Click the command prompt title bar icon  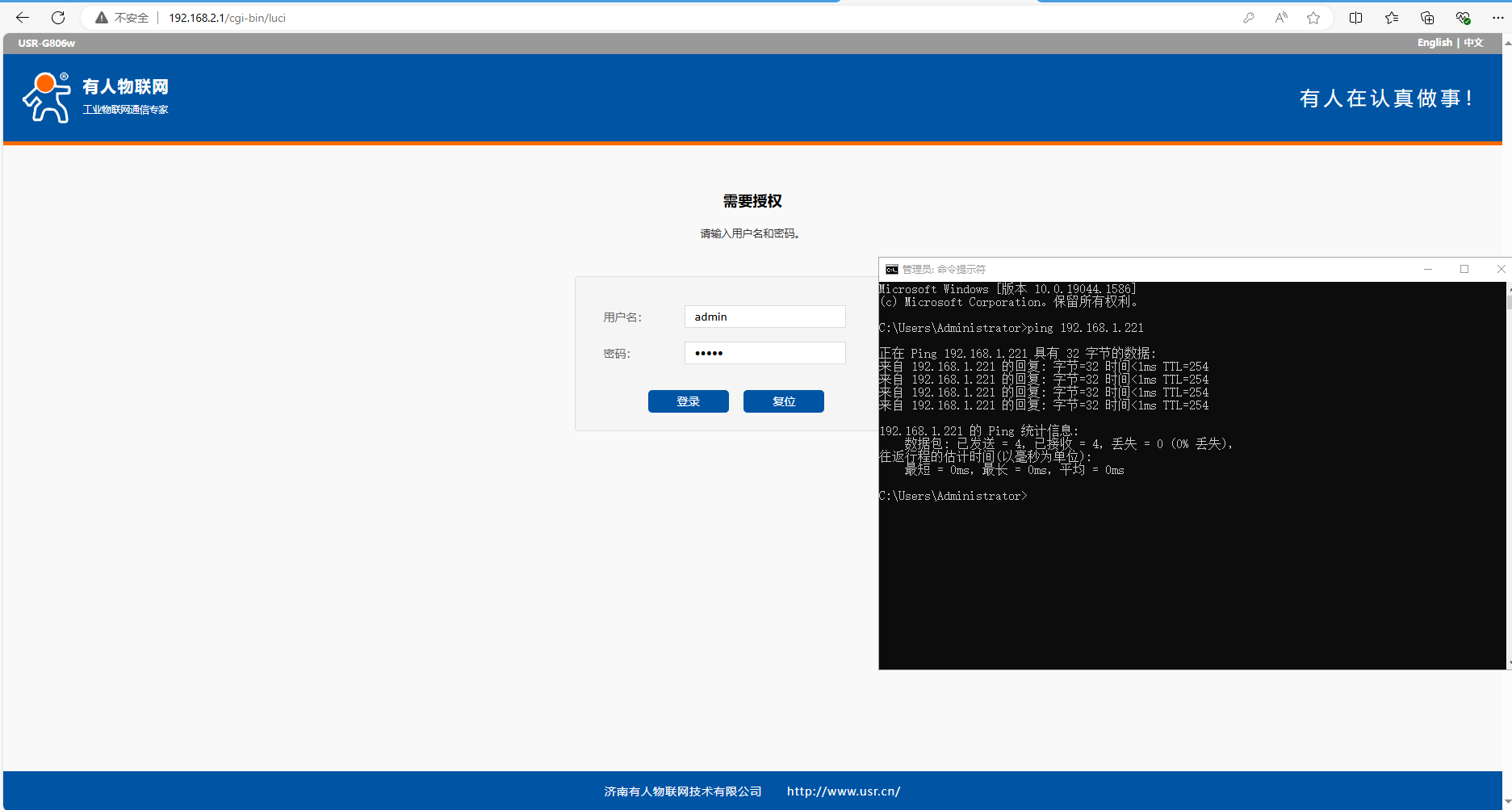pyautogui.click(x=891, y=270)
